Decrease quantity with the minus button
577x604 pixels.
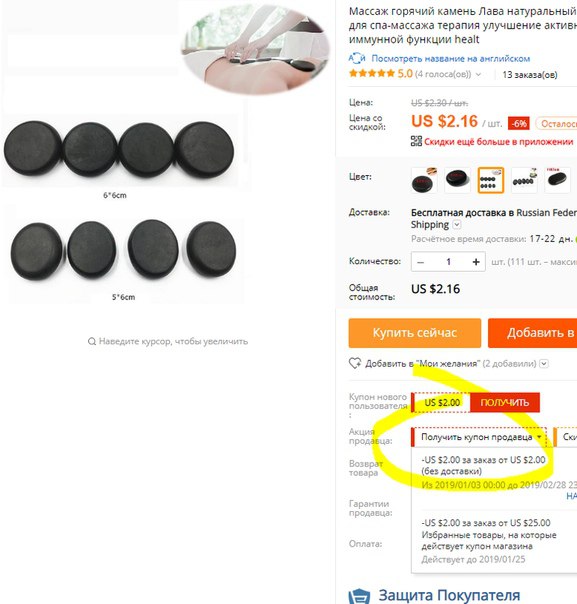click(x=420, y=262)
